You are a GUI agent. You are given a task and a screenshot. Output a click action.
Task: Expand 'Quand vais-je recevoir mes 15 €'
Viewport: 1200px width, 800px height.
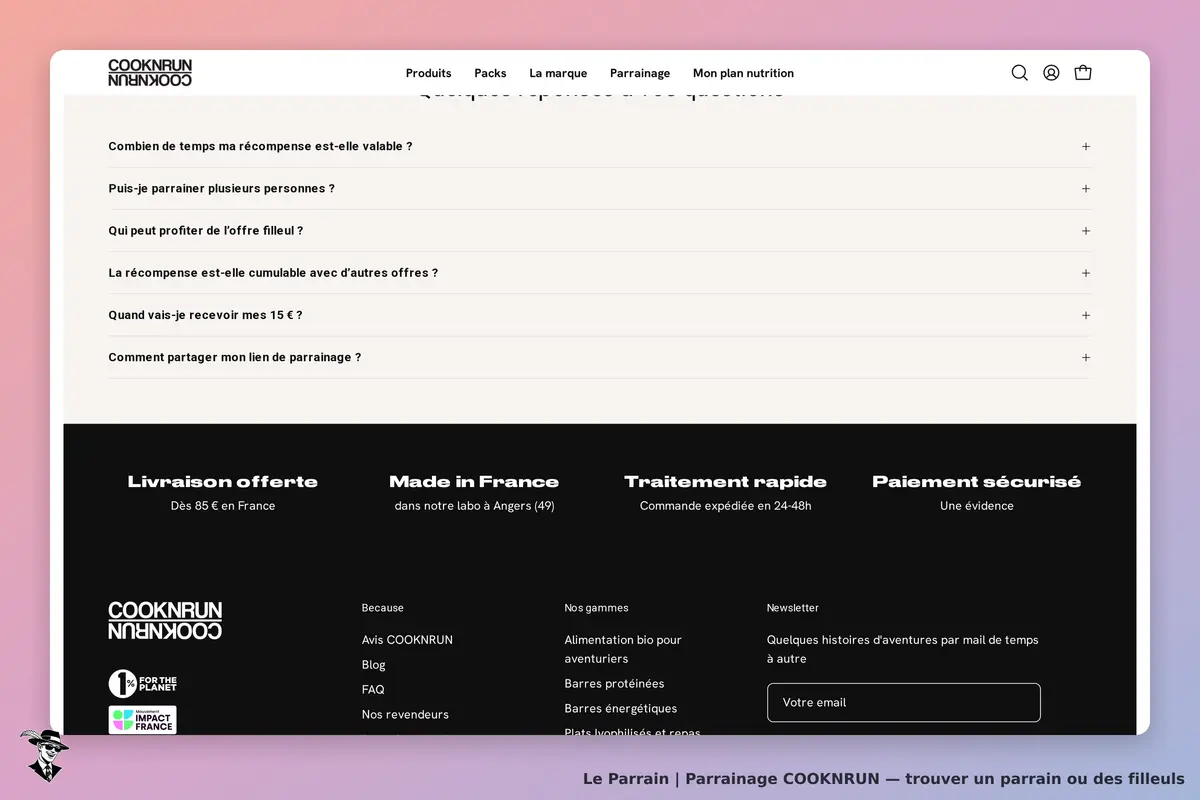tap(599, 315)
